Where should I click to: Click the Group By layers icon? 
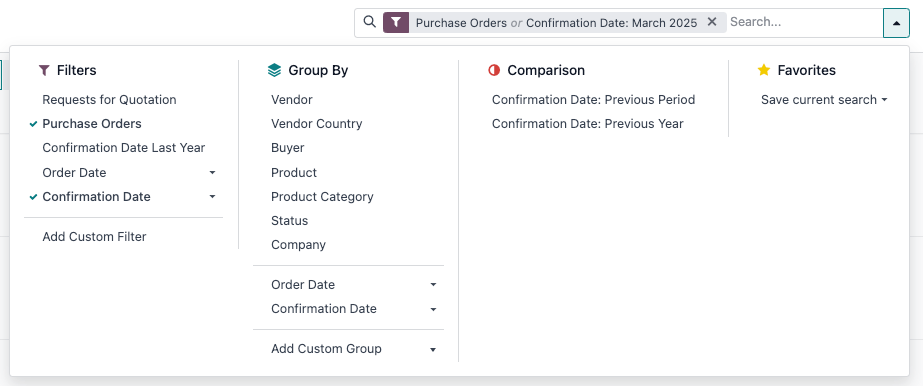274,71
